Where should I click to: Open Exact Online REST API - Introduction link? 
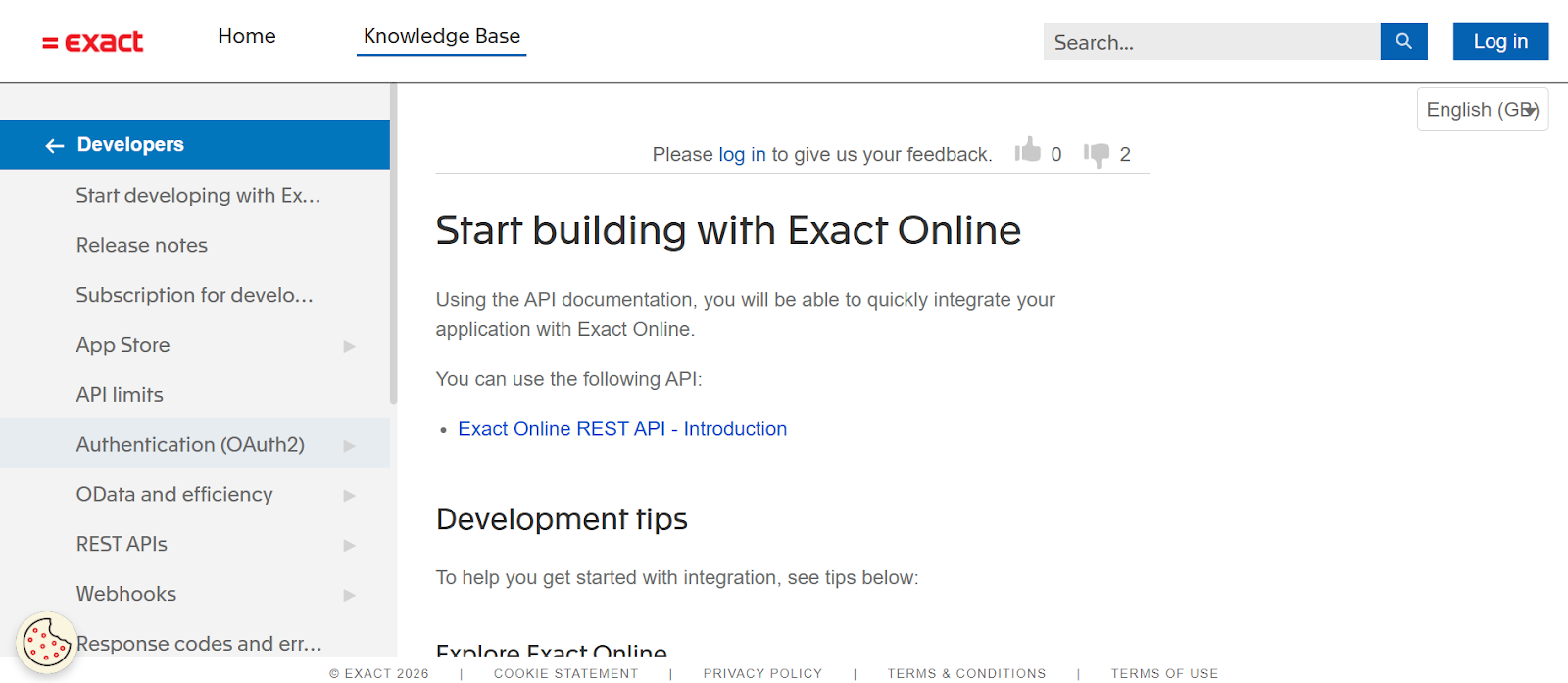click(x=622, y=429)
